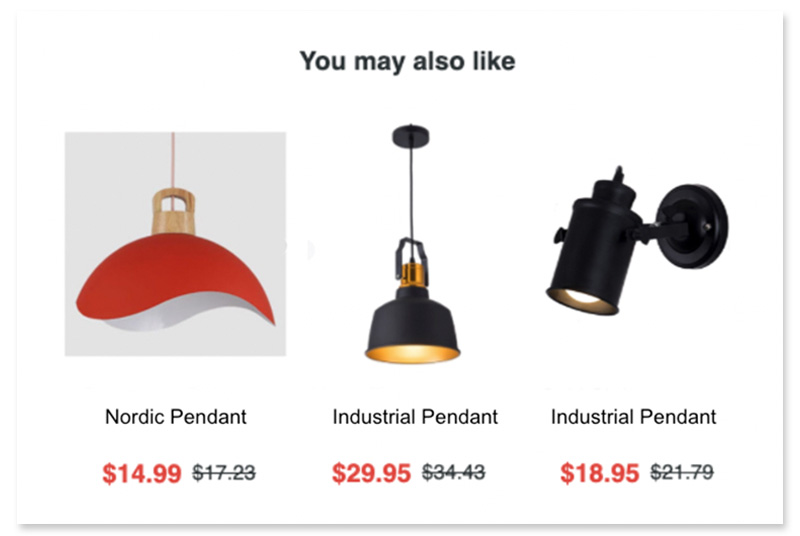The width and height of the screenshot is (800, 536).
Task: Select the $29.95 sale price
Action: pyautogui.click(x=371, y=473)
